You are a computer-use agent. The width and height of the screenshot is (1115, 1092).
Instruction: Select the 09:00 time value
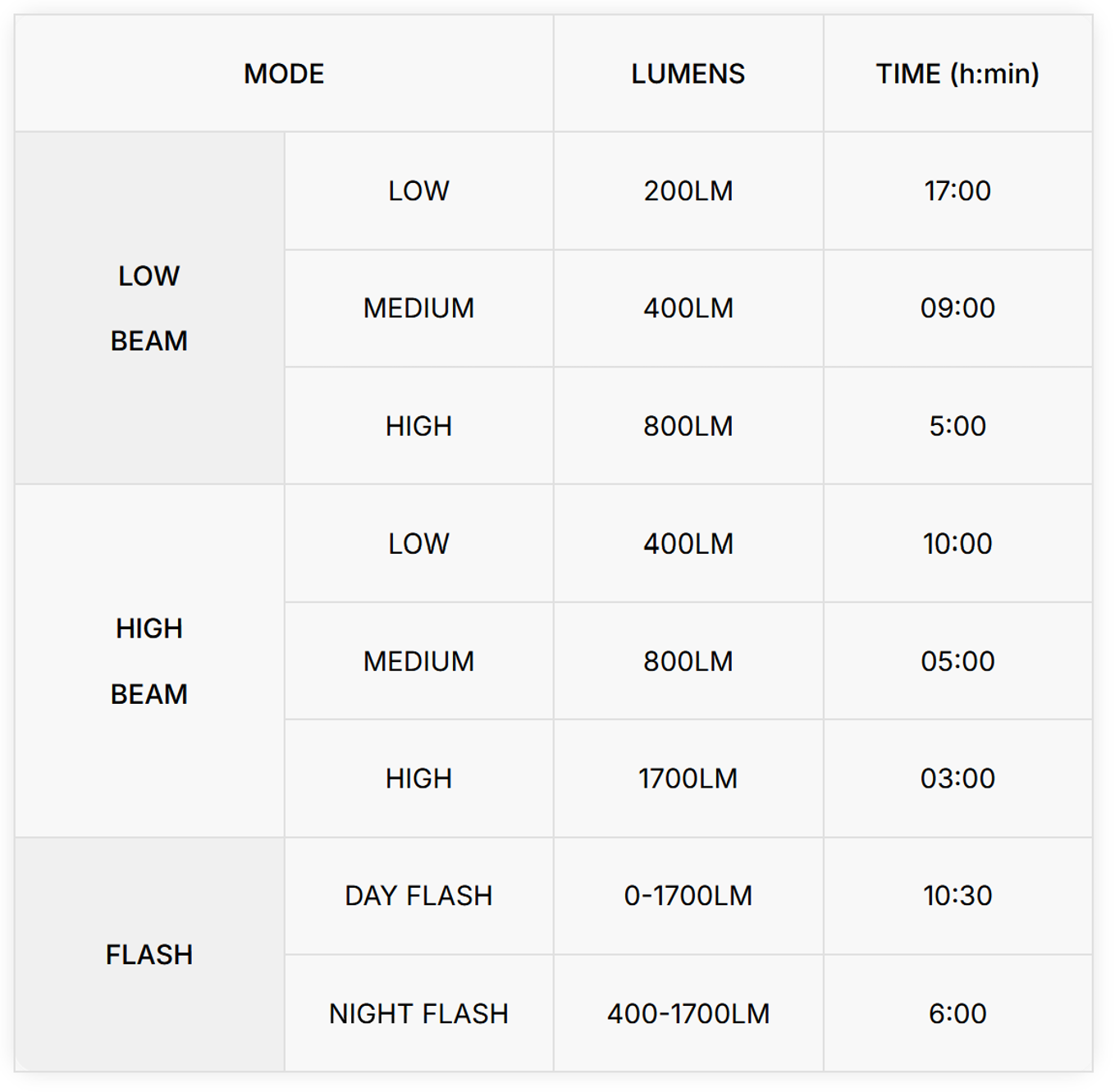tap(957, 308)
